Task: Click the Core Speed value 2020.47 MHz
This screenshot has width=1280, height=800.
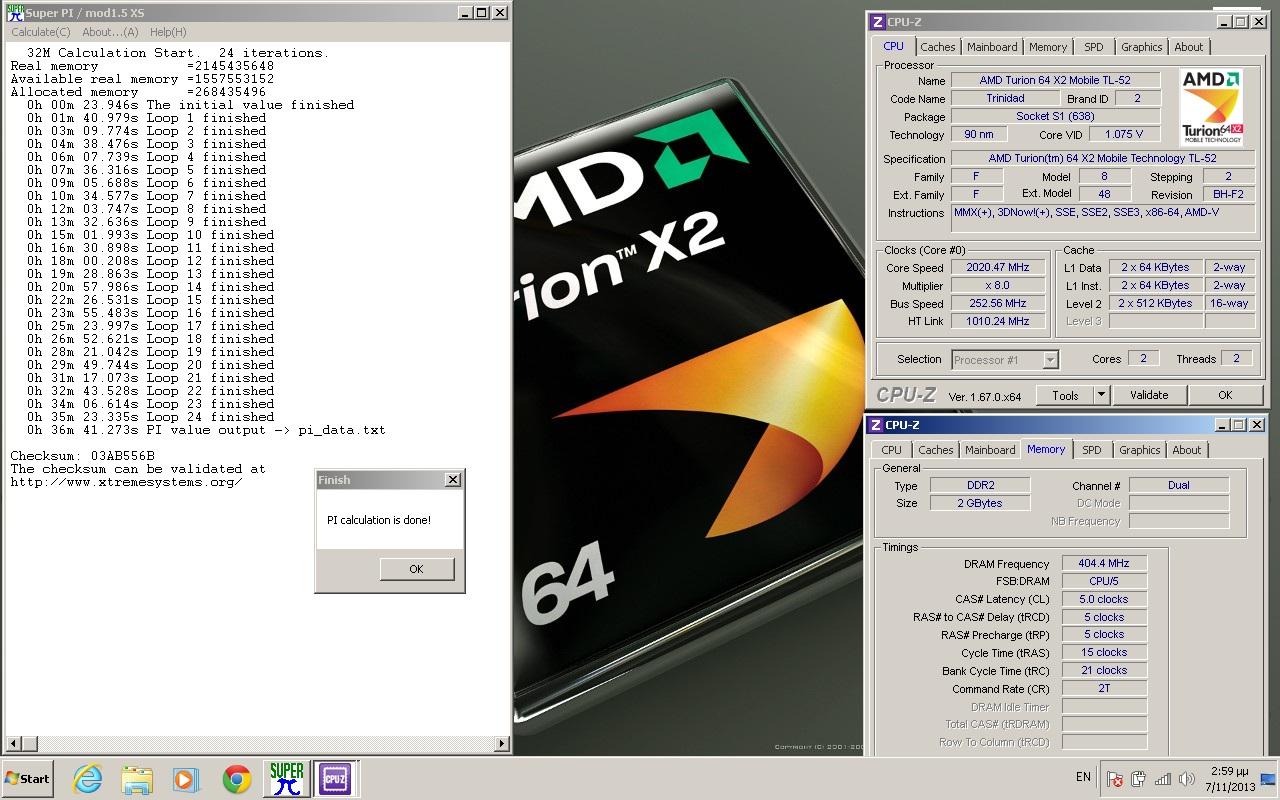Action: click(998, 268)
